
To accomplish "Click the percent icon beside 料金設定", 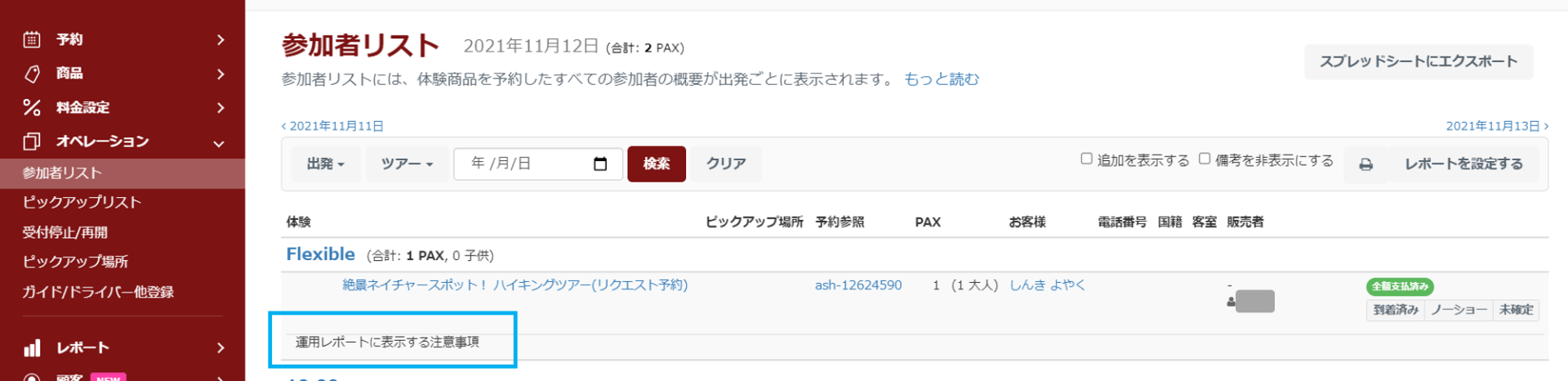I will (32, 107).
